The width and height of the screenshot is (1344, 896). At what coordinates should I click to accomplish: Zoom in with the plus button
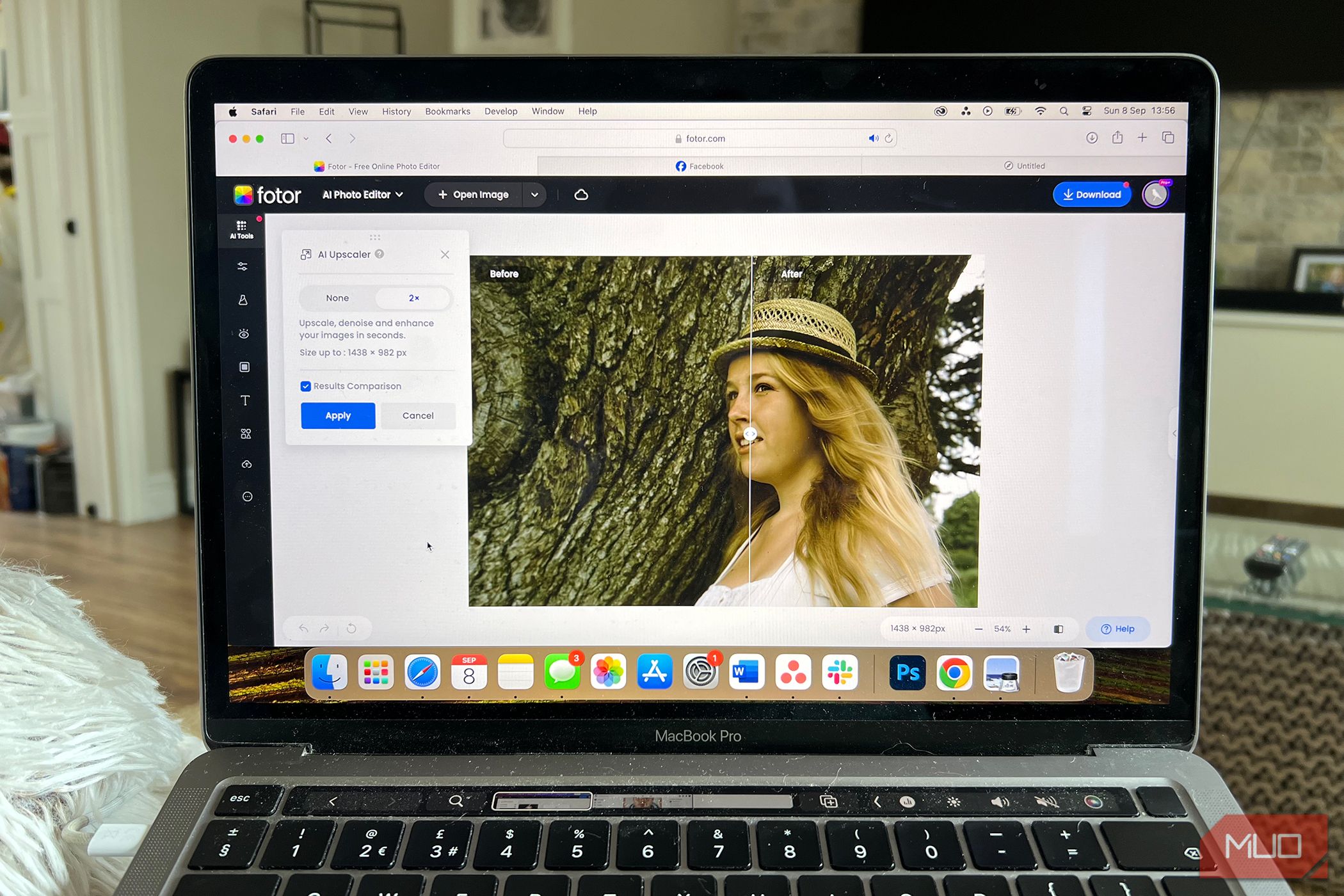point(1027,629)
